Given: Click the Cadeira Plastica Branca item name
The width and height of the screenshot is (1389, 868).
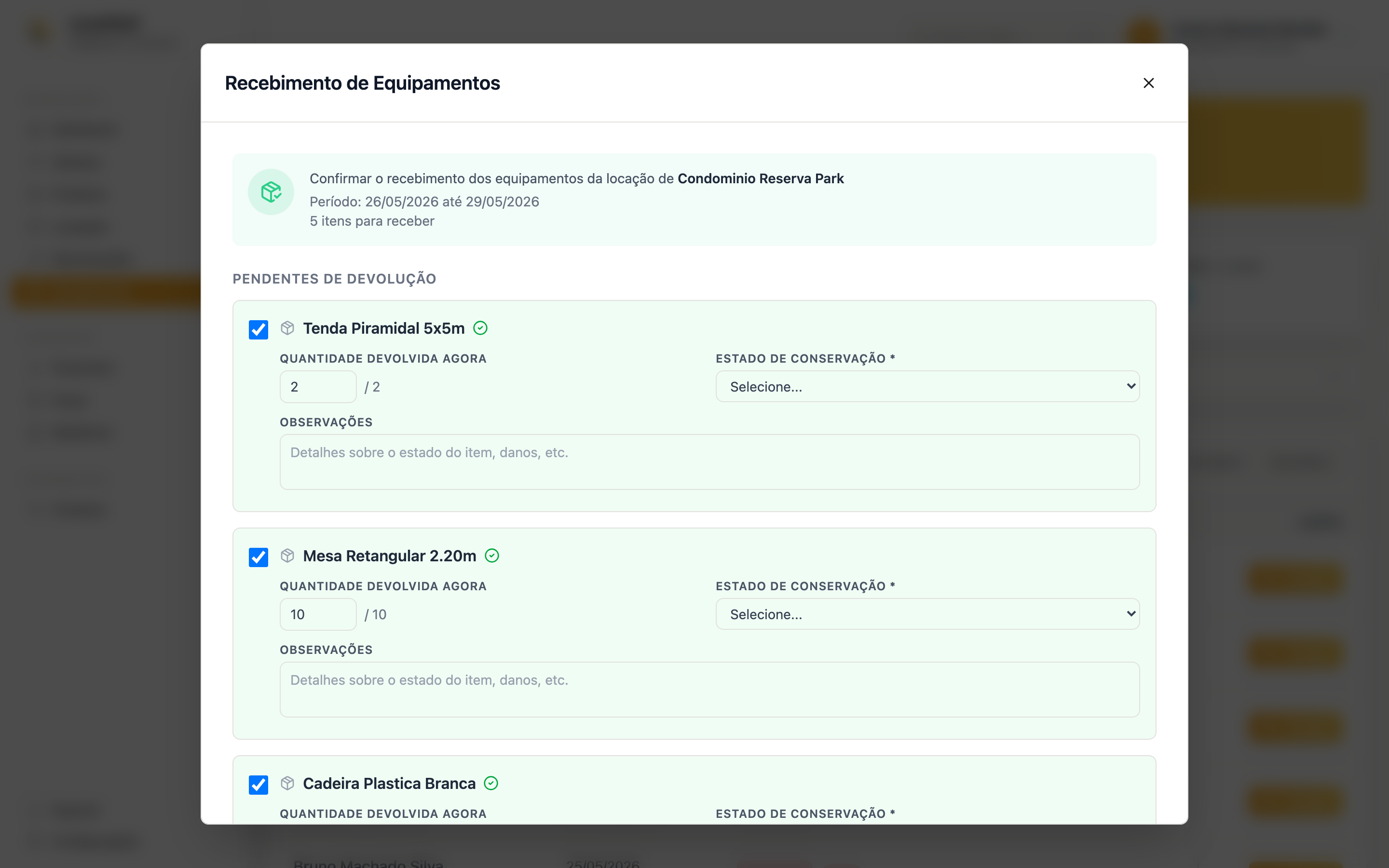Looking at the screenshot, I should pyautogui.click(x=389, y=784).
